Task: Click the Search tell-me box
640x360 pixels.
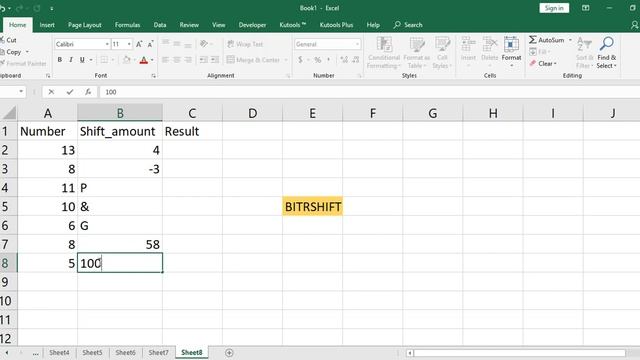Action: [x=408, y=25]
